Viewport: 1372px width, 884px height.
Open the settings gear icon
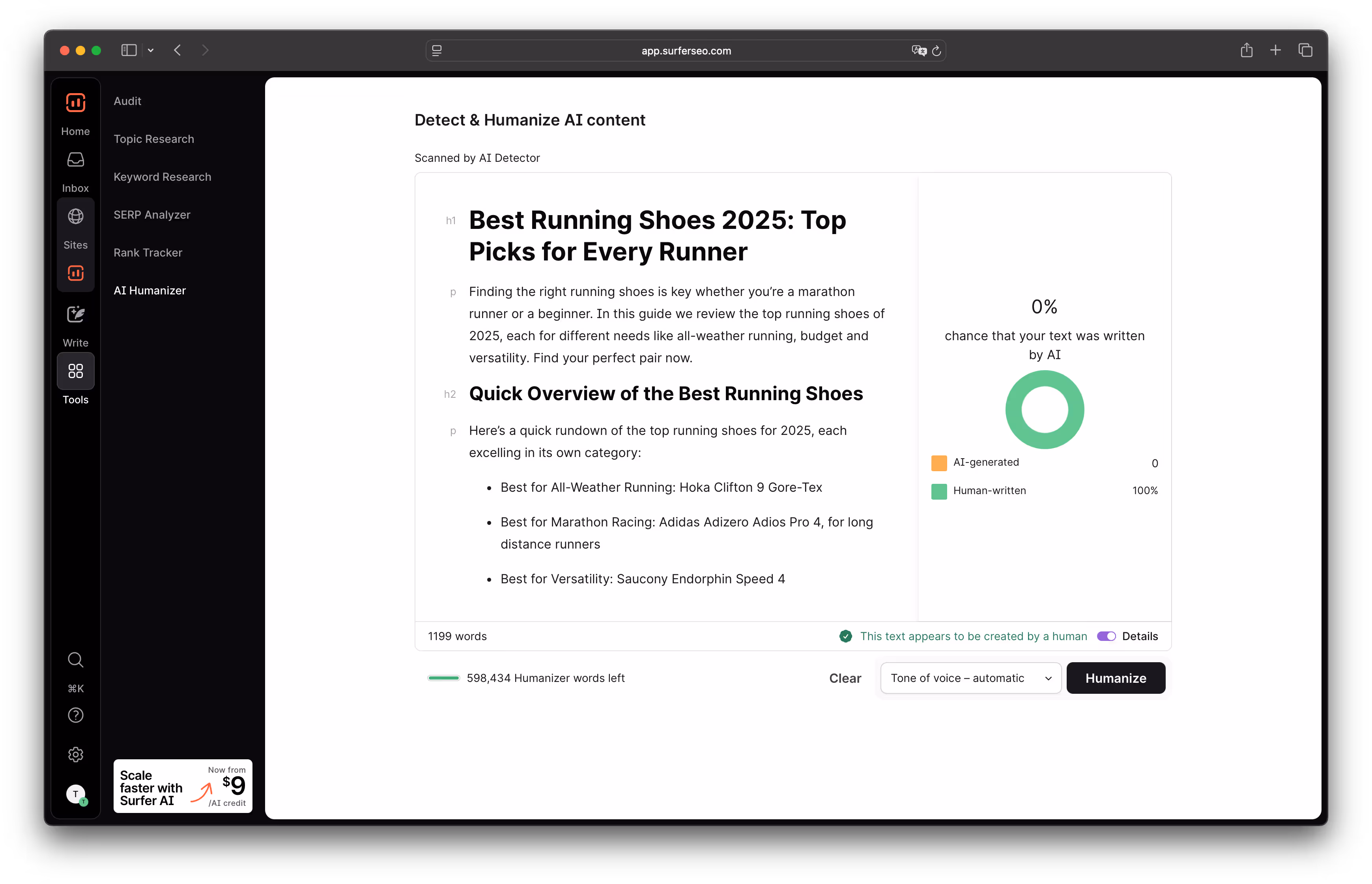[75, 754]
